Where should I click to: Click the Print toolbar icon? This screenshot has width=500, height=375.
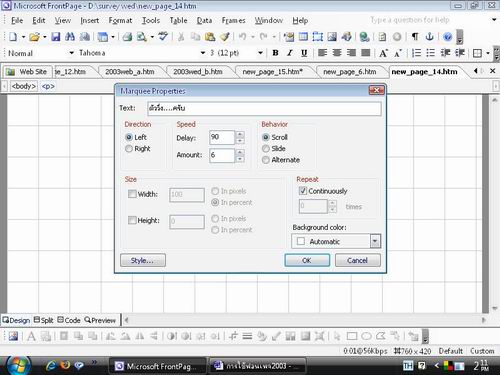coord(127,37)
